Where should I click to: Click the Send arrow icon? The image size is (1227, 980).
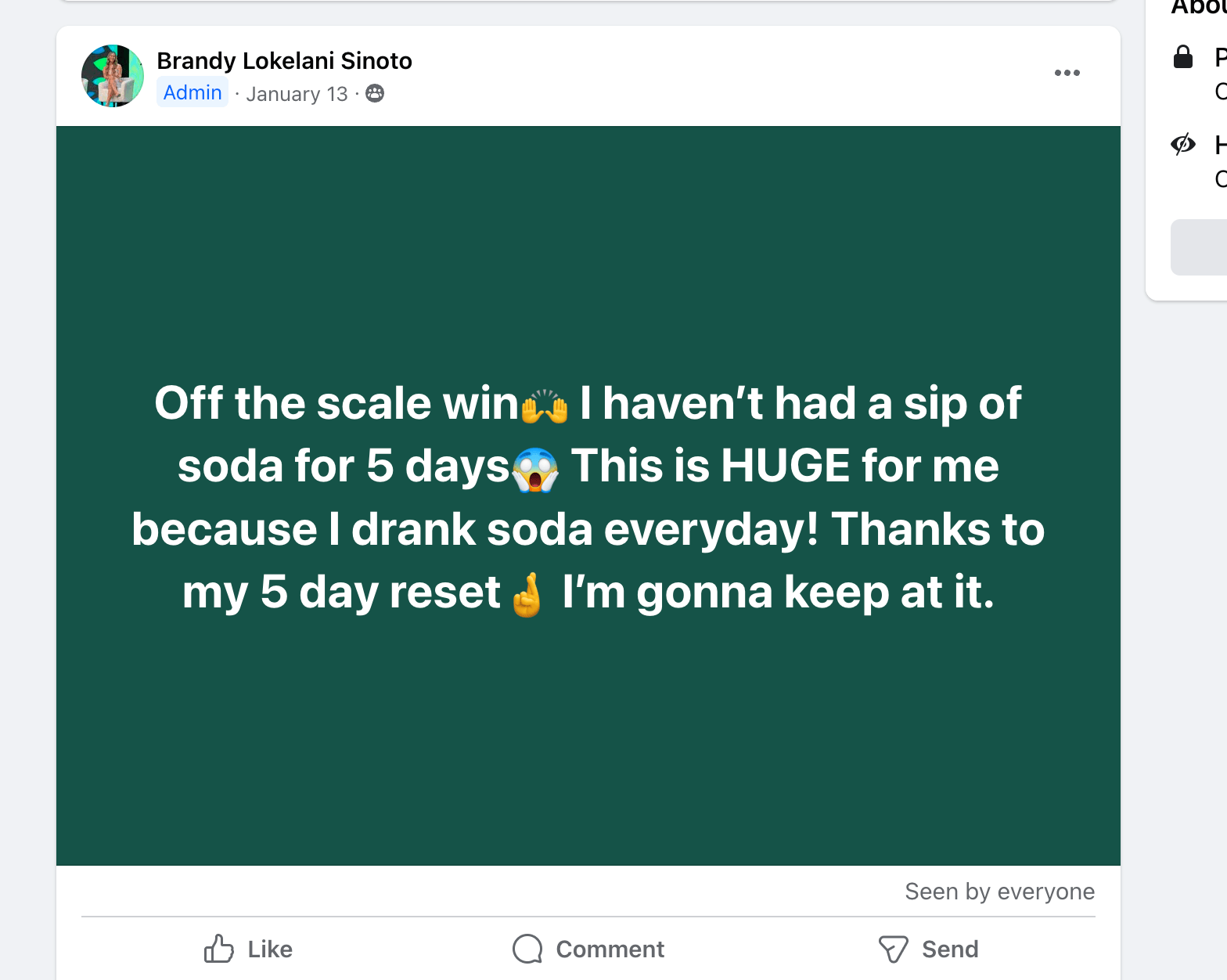tap(893, 949)
